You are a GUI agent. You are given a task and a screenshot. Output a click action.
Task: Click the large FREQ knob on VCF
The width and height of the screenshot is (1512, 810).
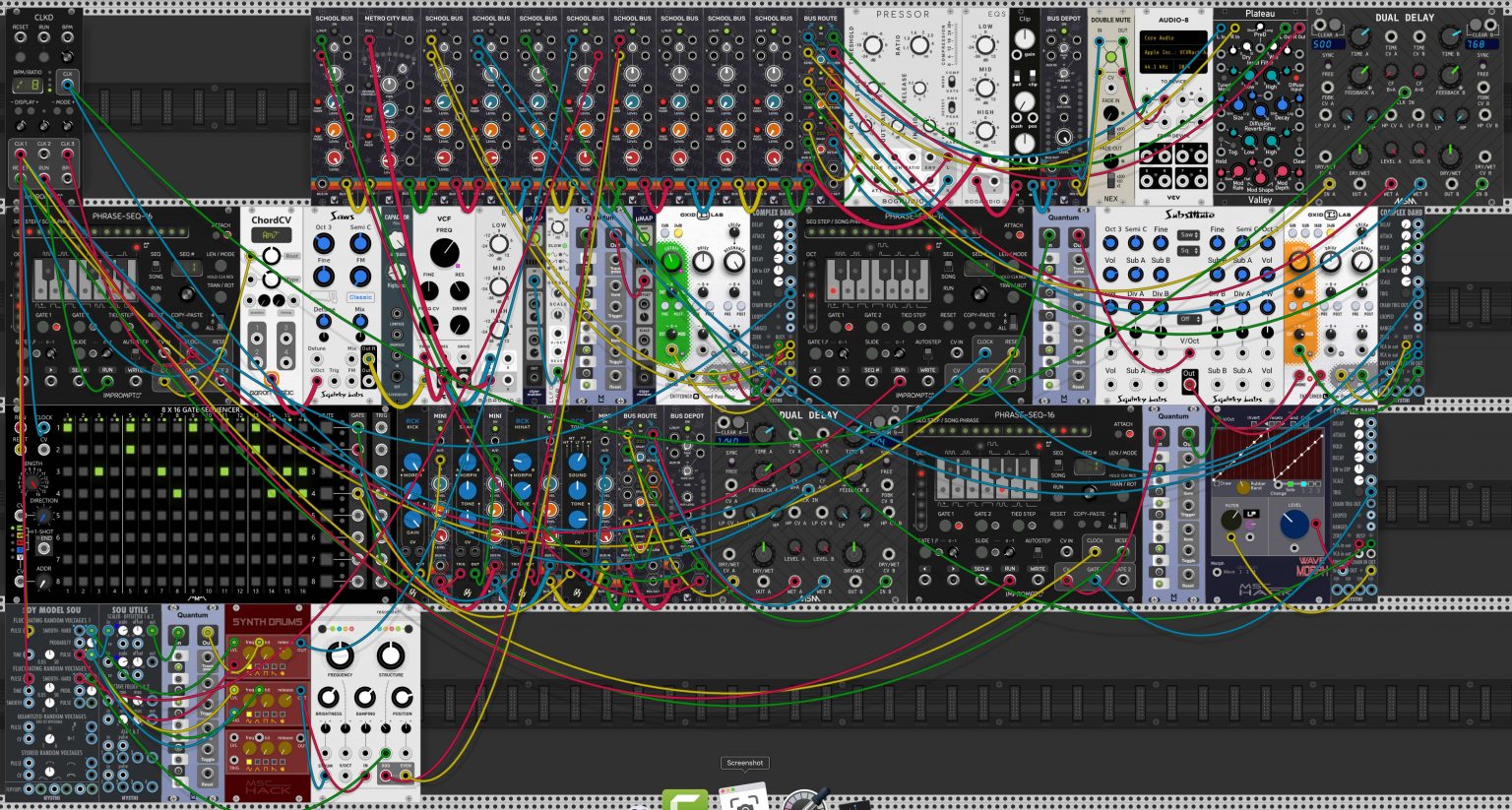click(x=444, y=253)
